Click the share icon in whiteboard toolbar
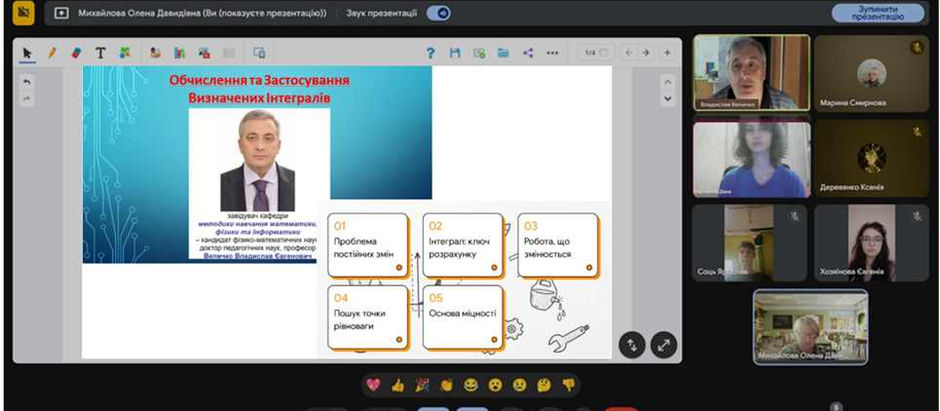Screen dimensions: 940x411 point(528,53)
